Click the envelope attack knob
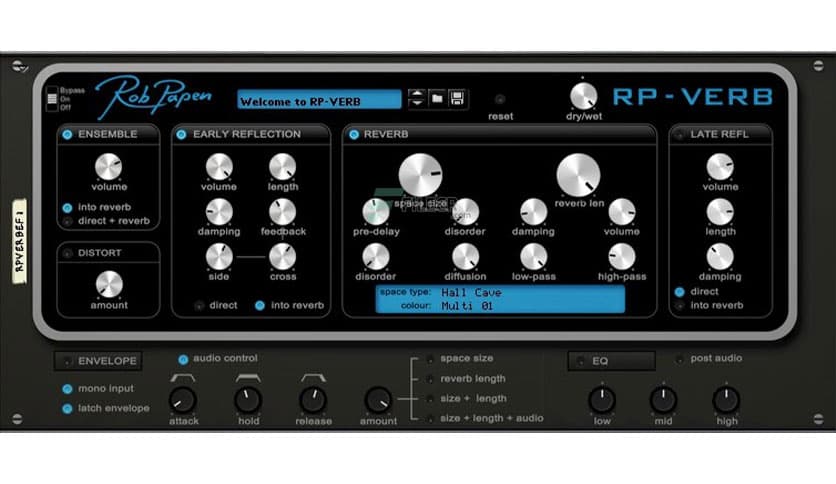 [x=183, y=400]
